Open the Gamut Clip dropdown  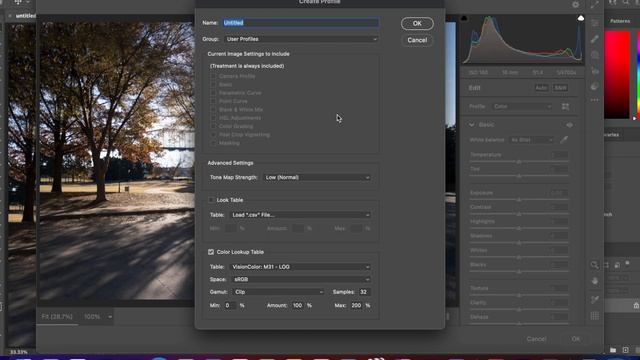coord(278,292)
